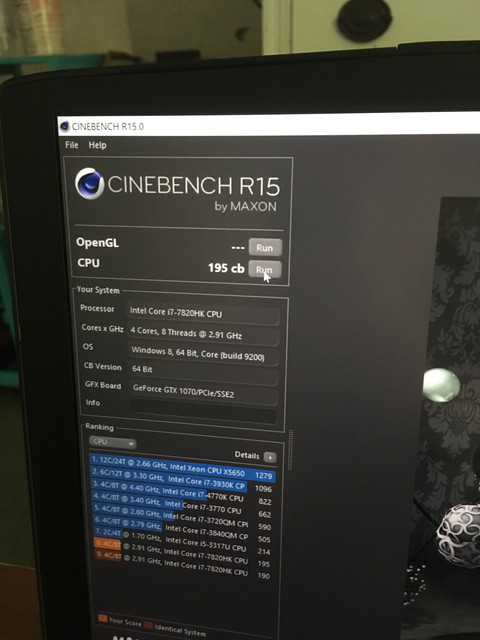The width and height of the screenshot is (480, 640).
Task: Open the CPU ranking dropdown
Action: [112, 442]
